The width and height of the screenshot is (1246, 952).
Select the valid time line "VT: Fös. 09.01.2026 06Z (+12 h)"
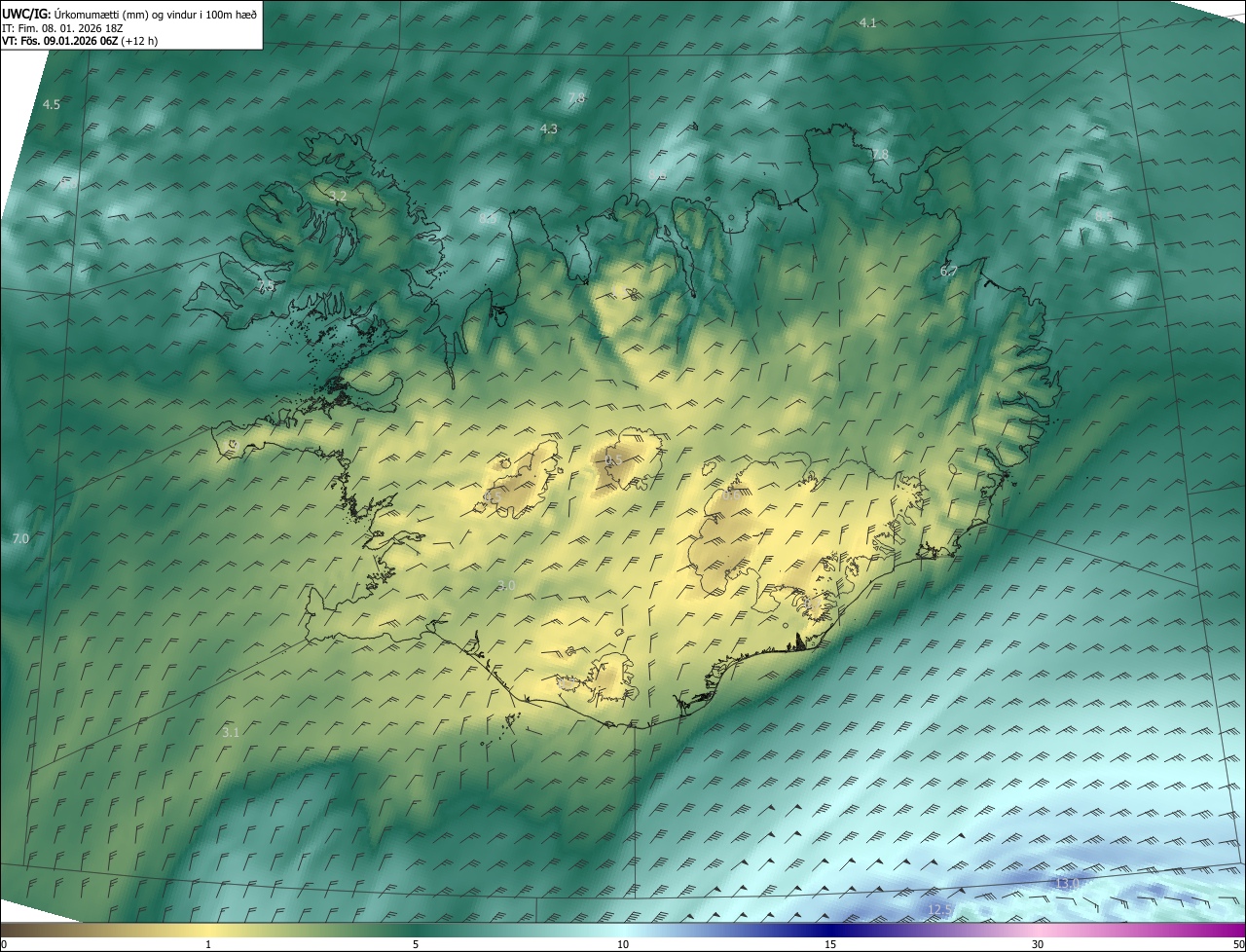coord(81,41)
